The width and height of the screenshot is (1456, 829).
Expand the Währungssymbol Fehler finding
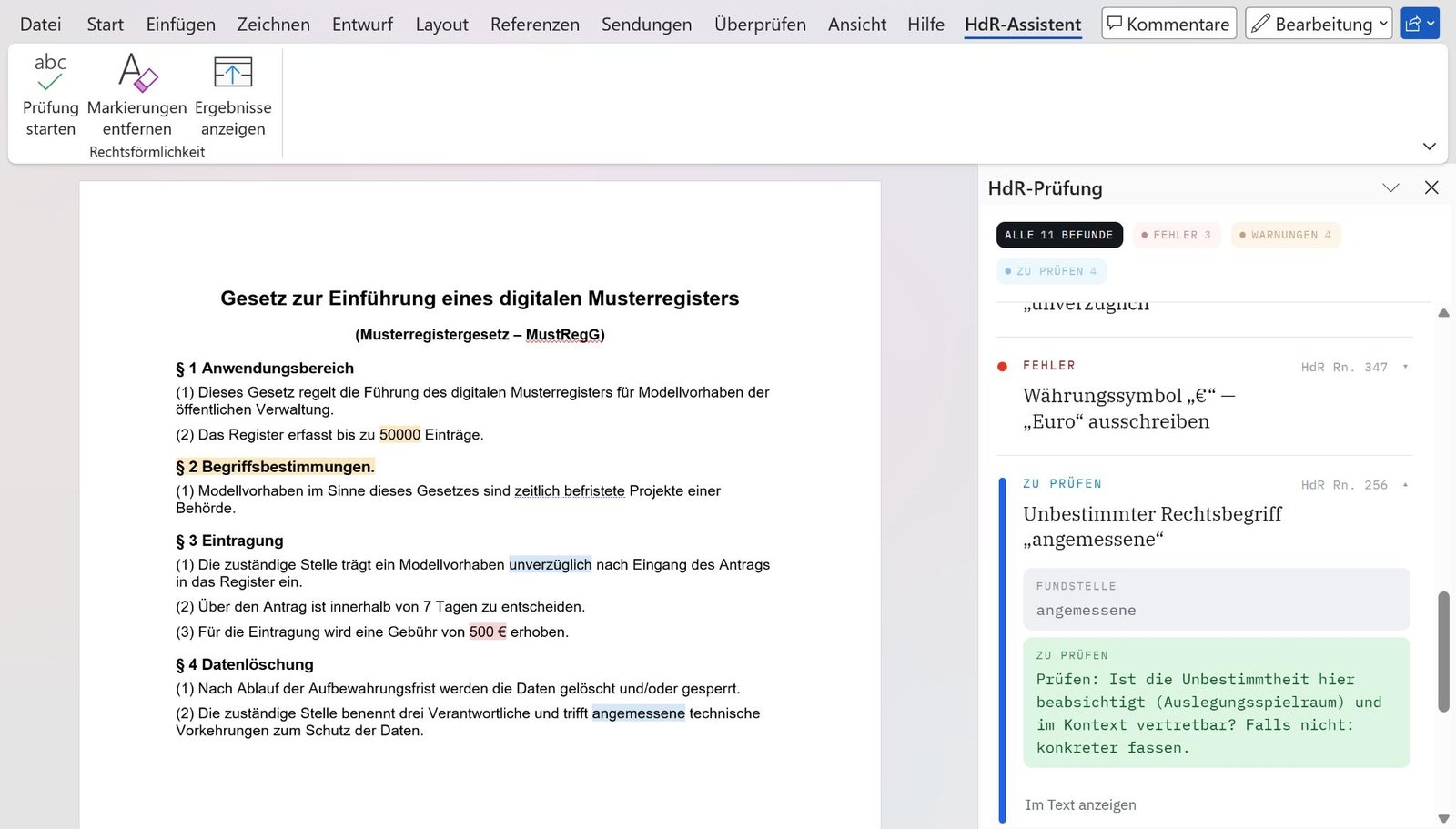tap(1405, 367)
